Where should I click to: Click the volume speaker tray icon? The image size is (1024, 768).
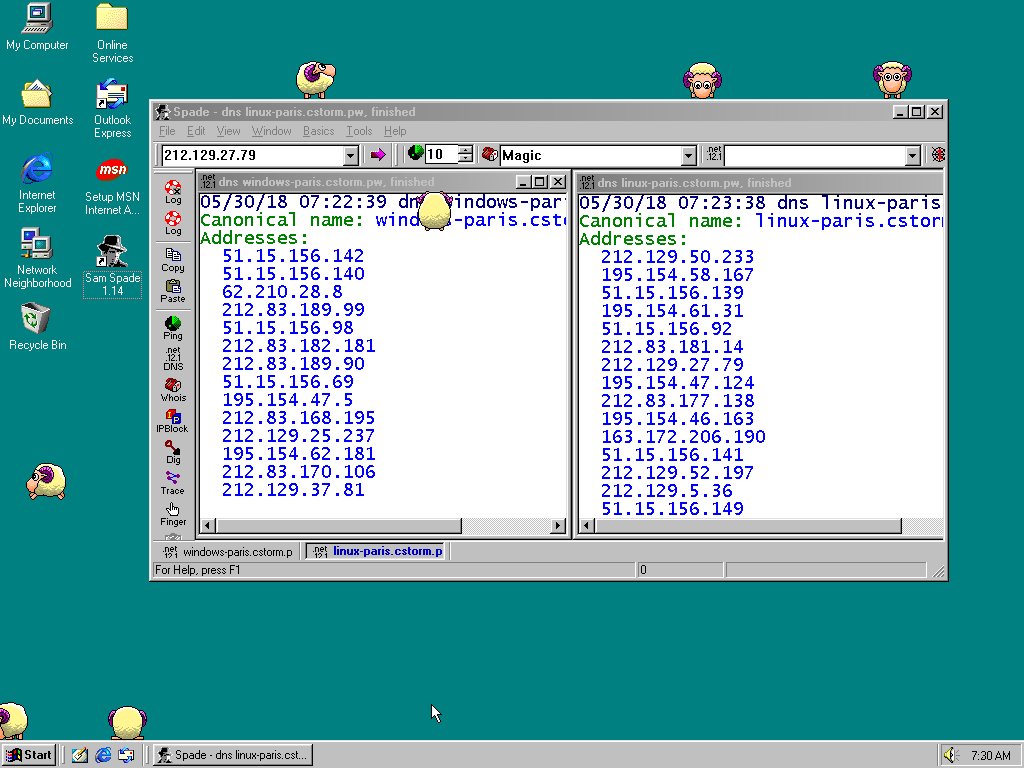(951, 756)
